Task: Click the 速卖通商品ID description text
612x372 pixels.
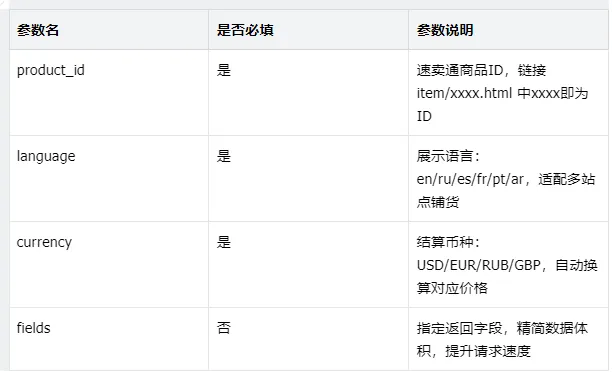Action: pyautogui.click(x=460, y=70)
